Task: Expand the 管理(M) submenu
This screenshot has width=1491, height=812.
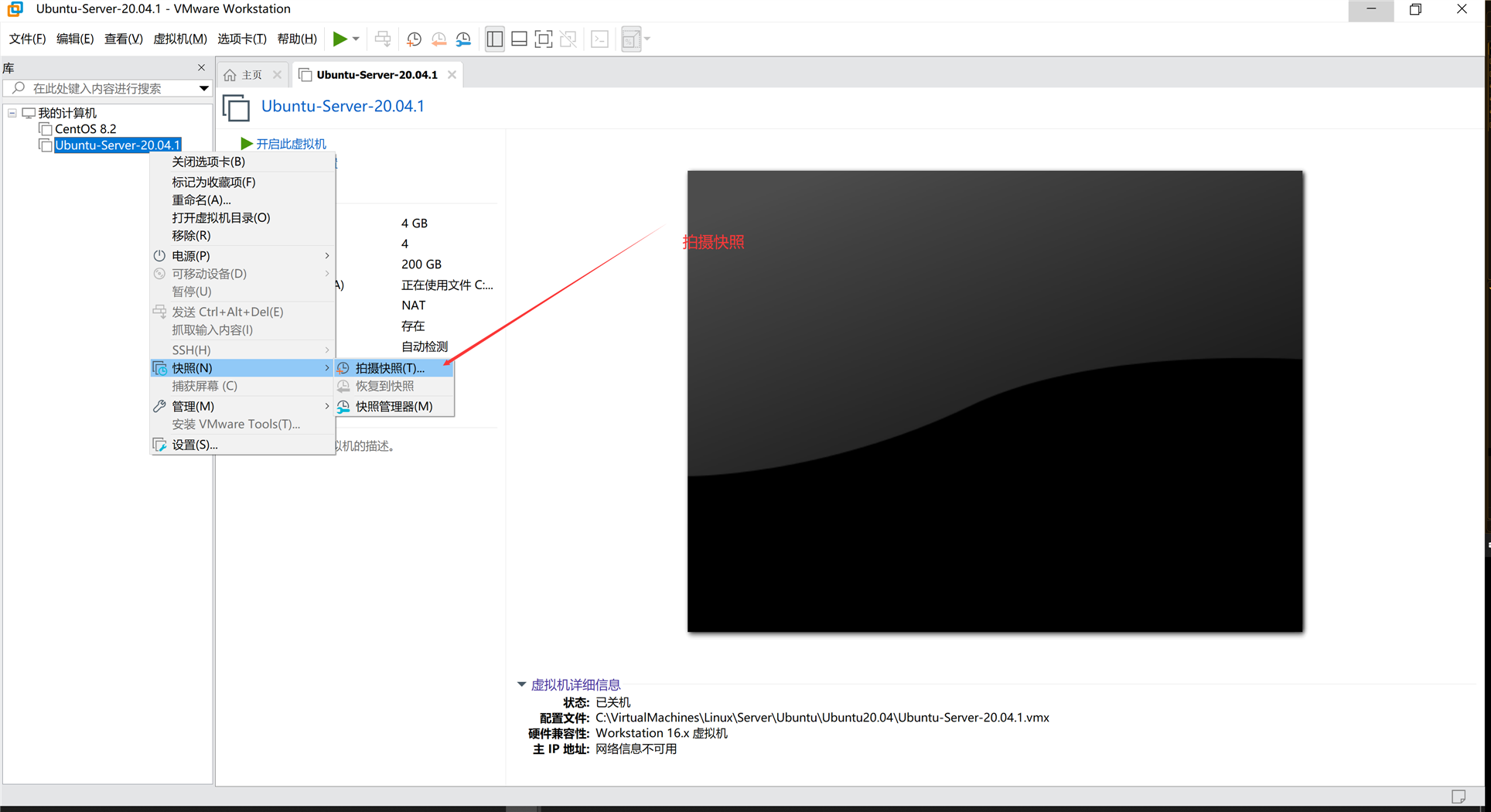Action: click(x=243, y=406)
